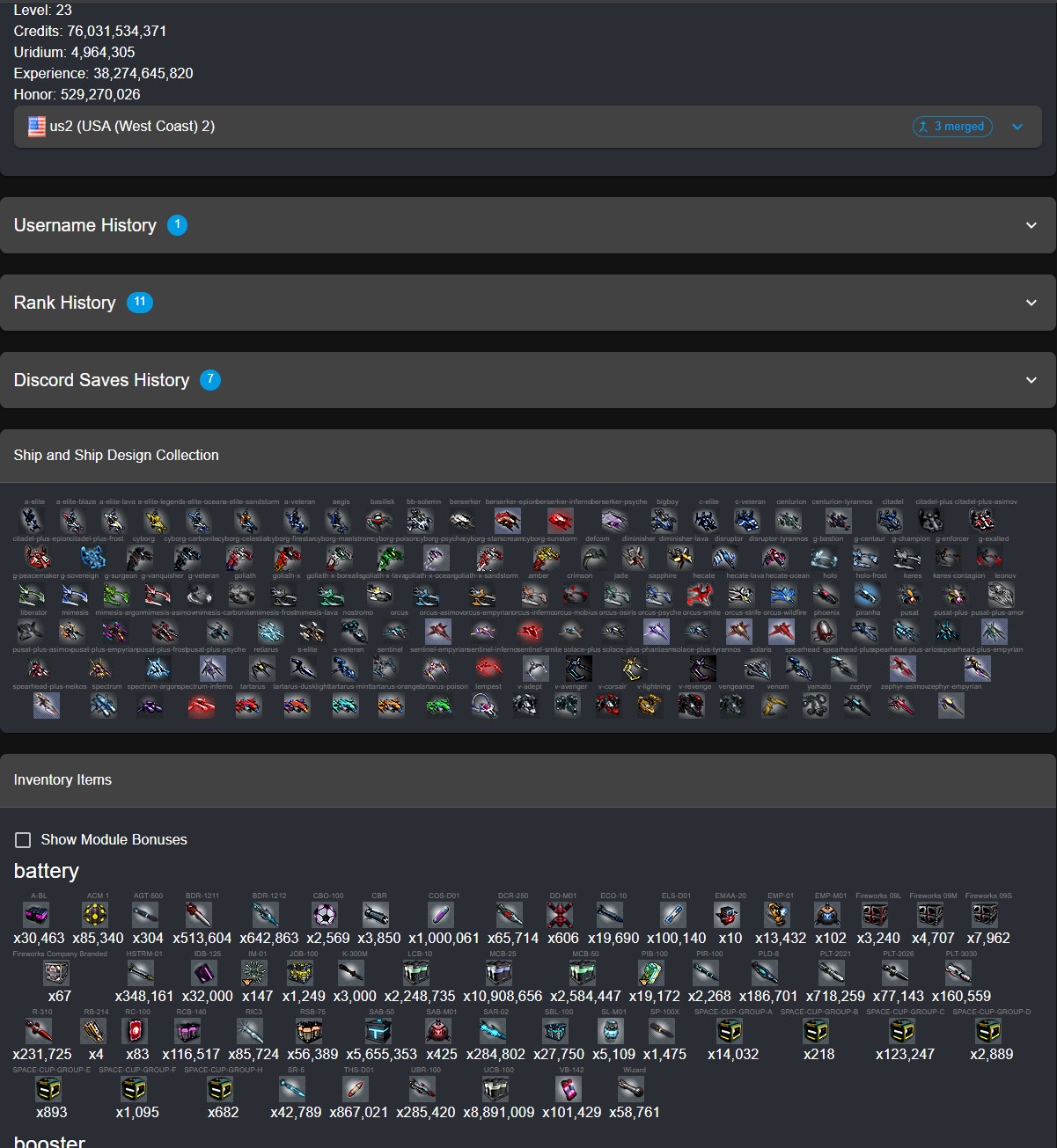Click the DD-M01 mine icon
The height and width of the screenshot is (1148, 1057).
[560, 915]
